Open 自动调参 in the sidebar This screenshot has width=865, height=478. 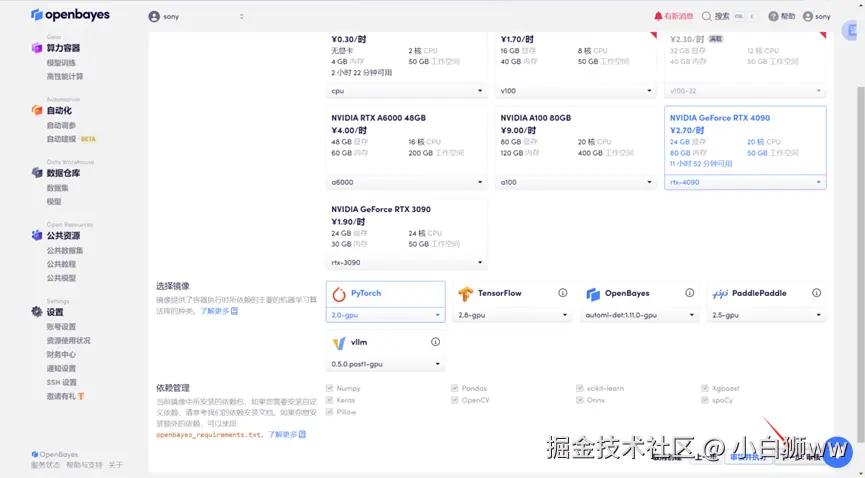[61, 125]
